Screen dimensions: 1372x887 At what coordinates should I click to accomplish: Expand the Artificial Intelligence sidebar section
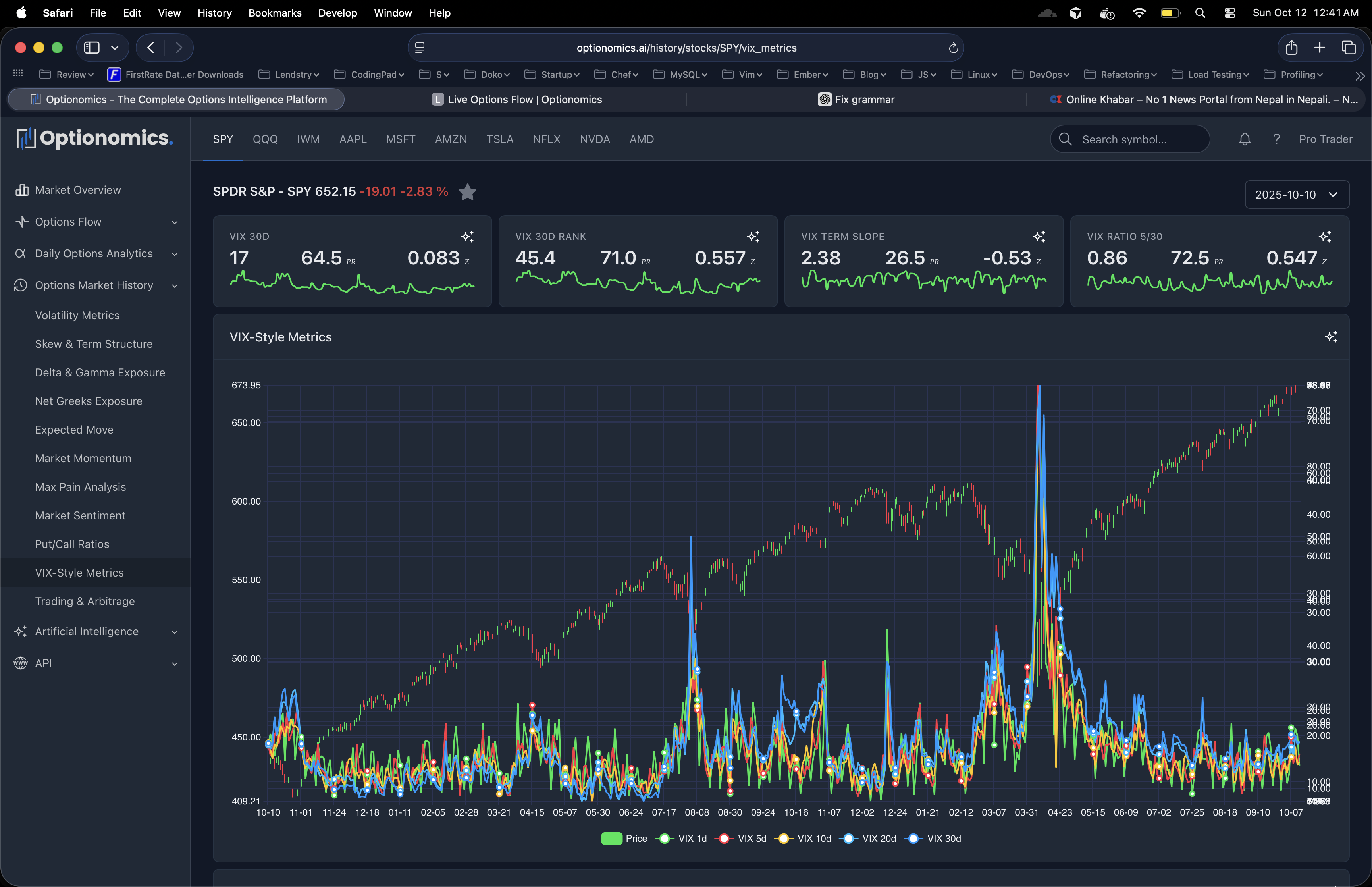click(x=174, y=632)
